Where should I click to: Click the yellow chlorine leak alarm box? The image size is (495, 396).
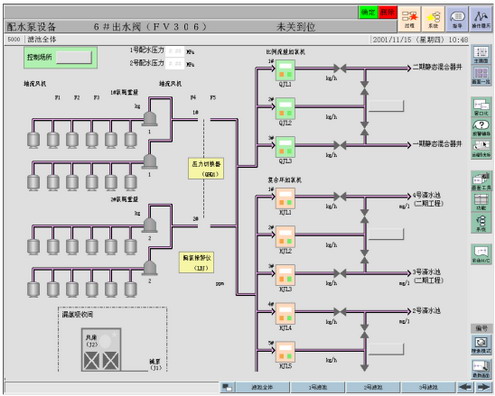tap(196, 263)
